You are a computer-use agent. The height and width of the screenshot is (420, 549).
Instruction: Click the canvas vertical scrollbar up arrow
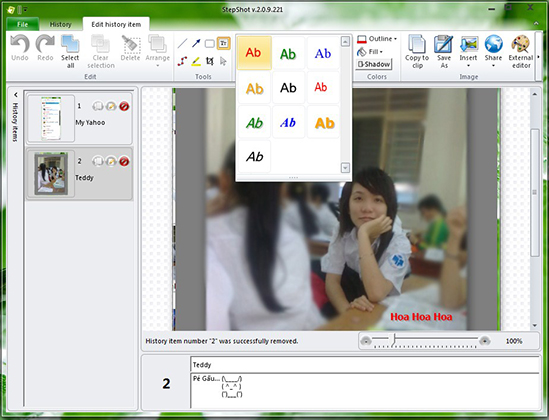(x=535, y=94)
